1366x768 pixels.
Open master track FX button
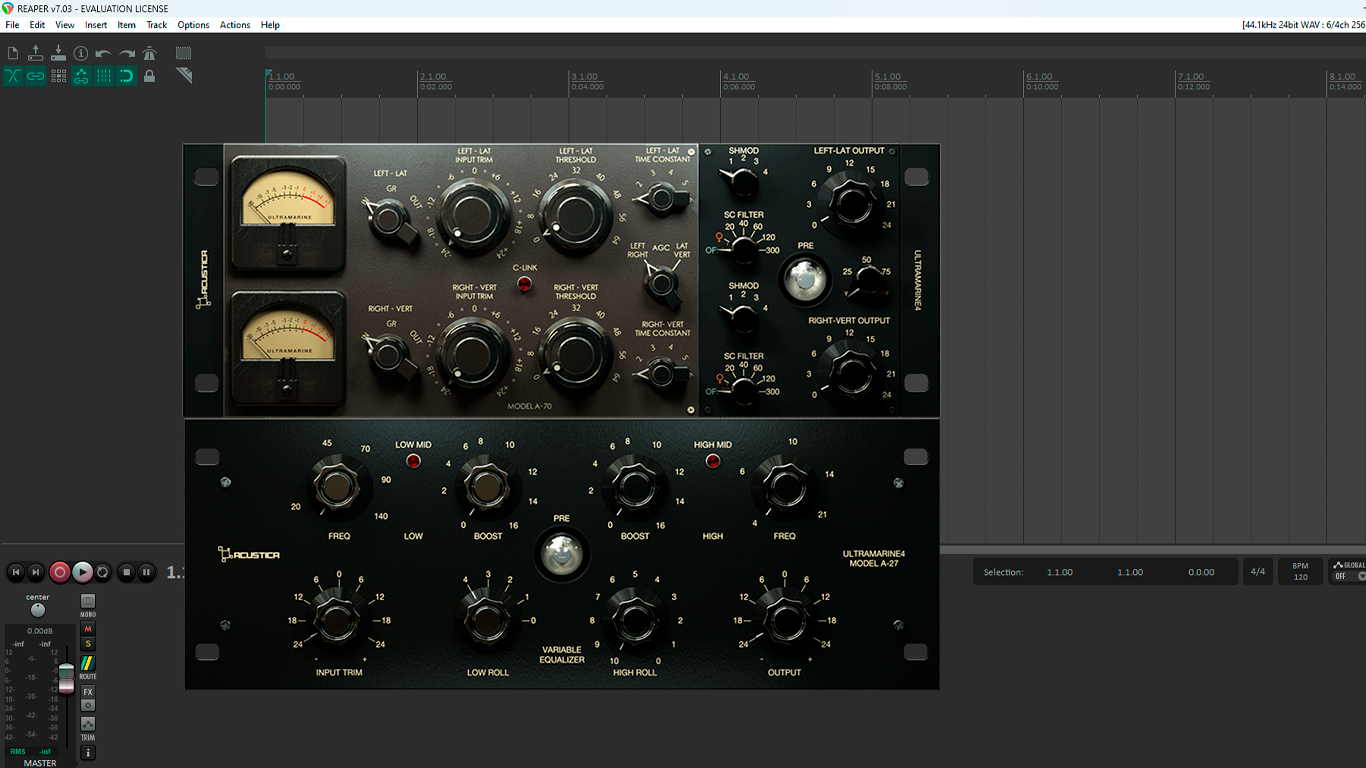pyautogui.click(x=88, y=692)
